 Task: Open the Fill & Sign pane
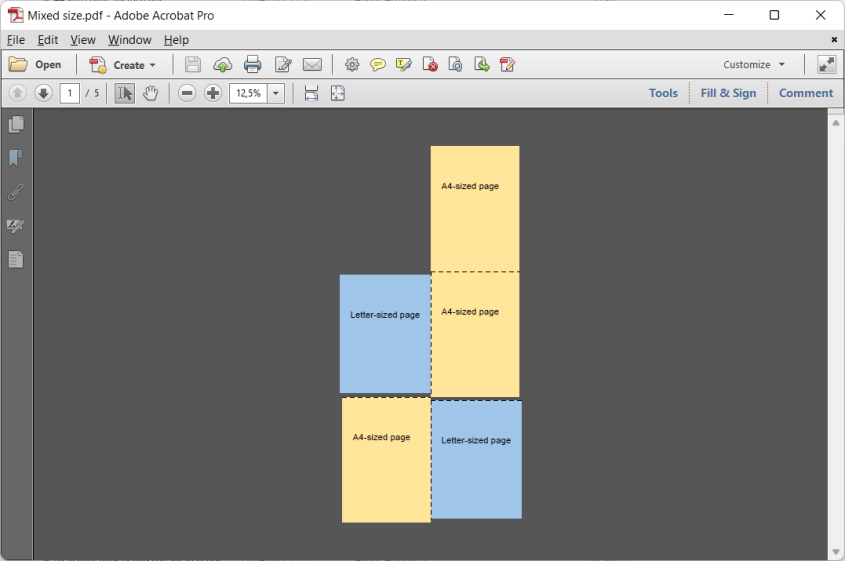tap(728, 93)
